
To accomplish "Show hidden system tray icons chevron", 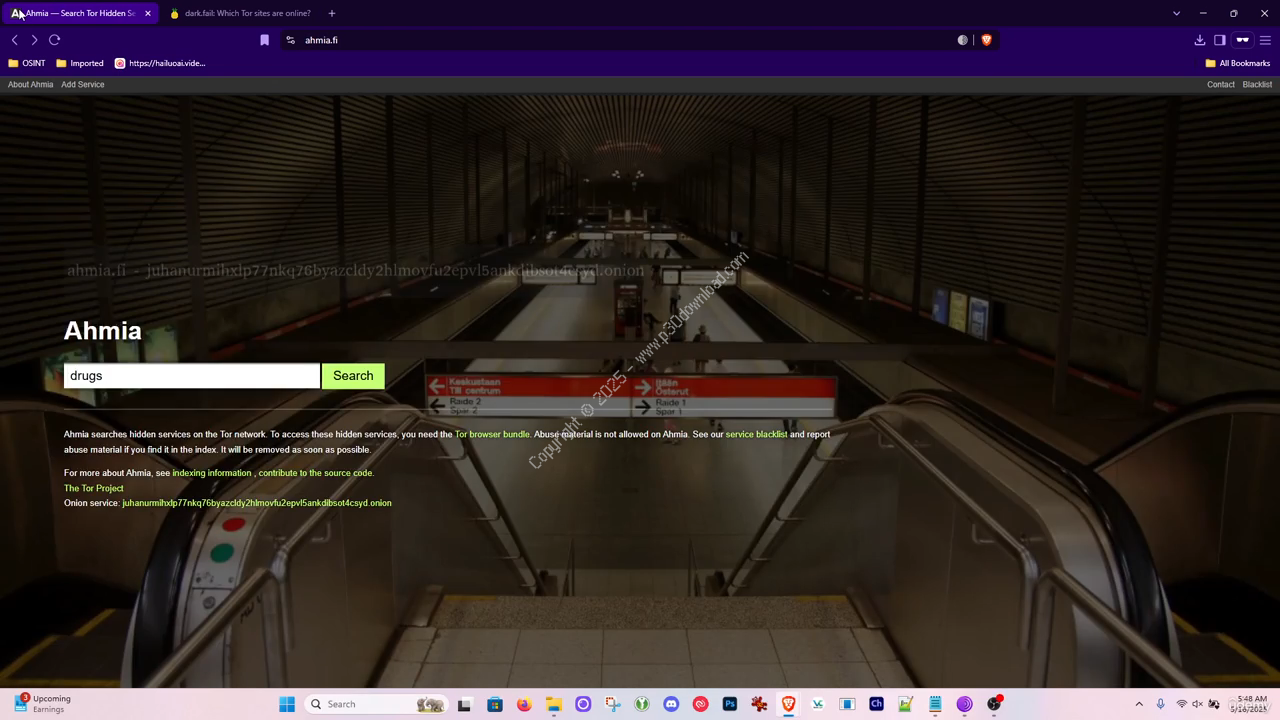I will pyautogui.click(x=1139, y=704).
